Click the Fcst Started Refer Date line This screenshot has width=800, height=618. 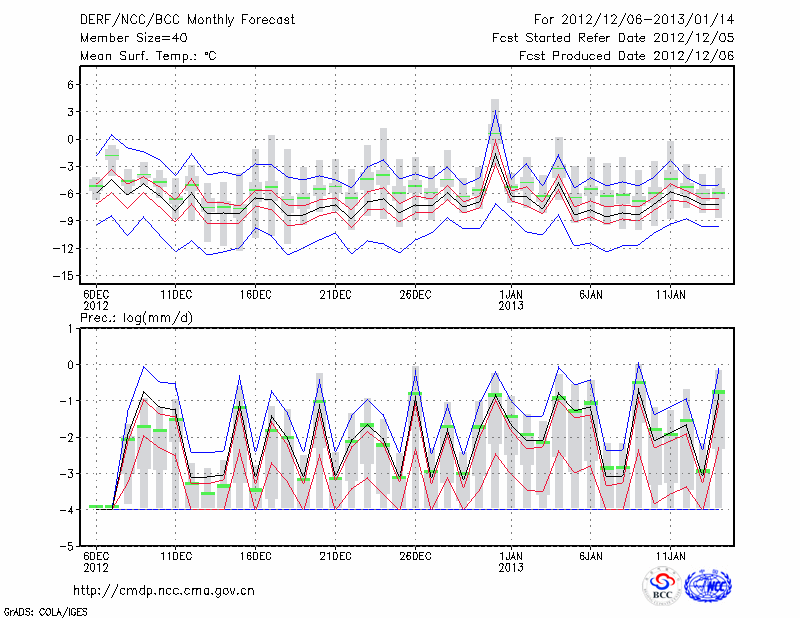click(613, 38)
